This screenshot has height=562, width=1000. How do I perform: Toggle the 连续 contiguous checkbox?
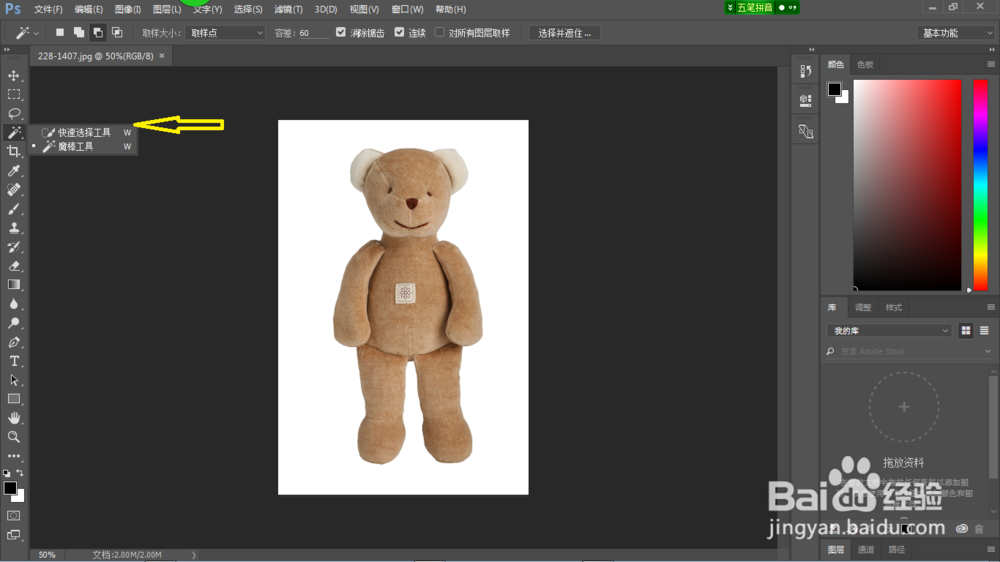pyautogui.click(x=399, y=32)
